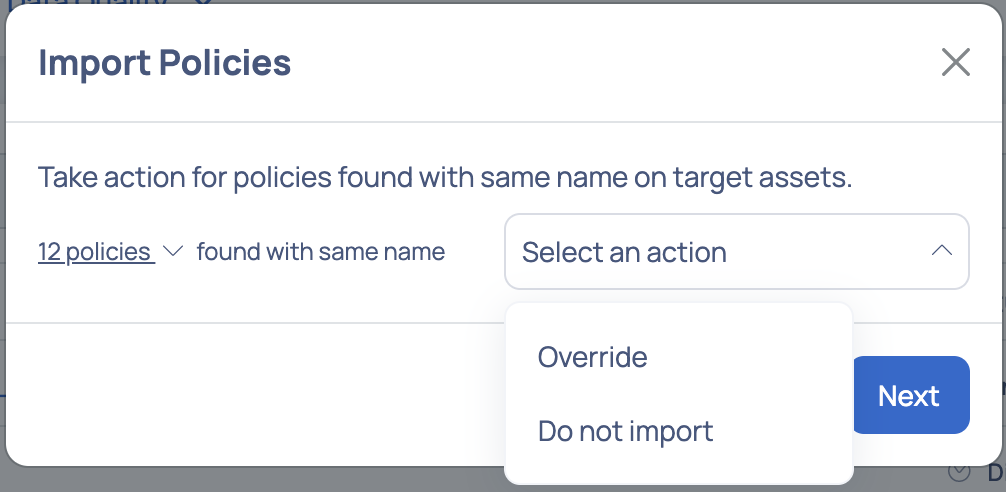The image size is (1006, 492).
Task: Select the Do not import option
Action: pos(626,431)
